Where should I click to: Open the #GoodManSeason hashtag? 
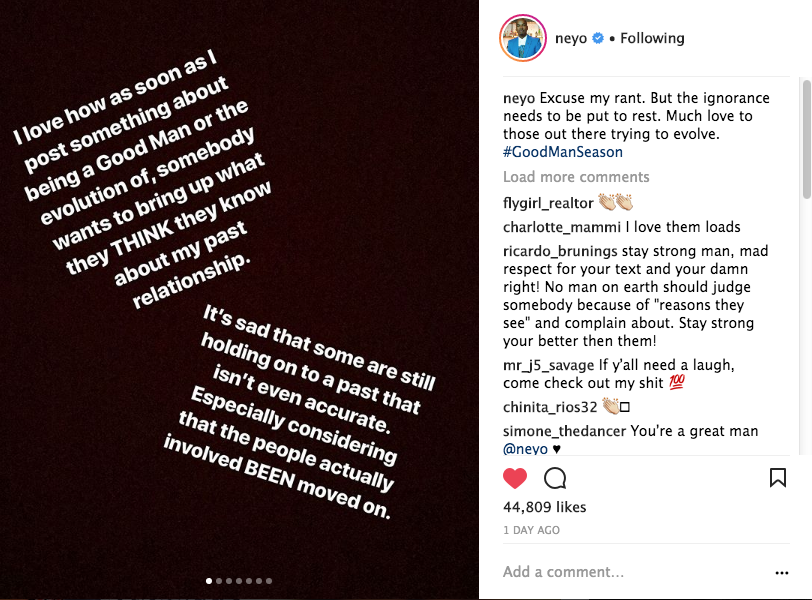tap(563, 152)
